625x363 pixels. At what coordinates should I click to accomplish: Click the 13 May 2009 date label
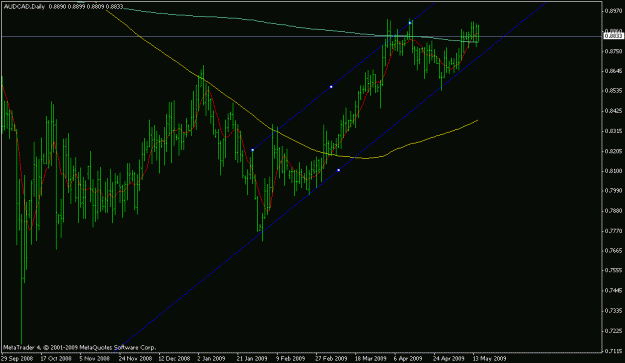tap(489, 358)
